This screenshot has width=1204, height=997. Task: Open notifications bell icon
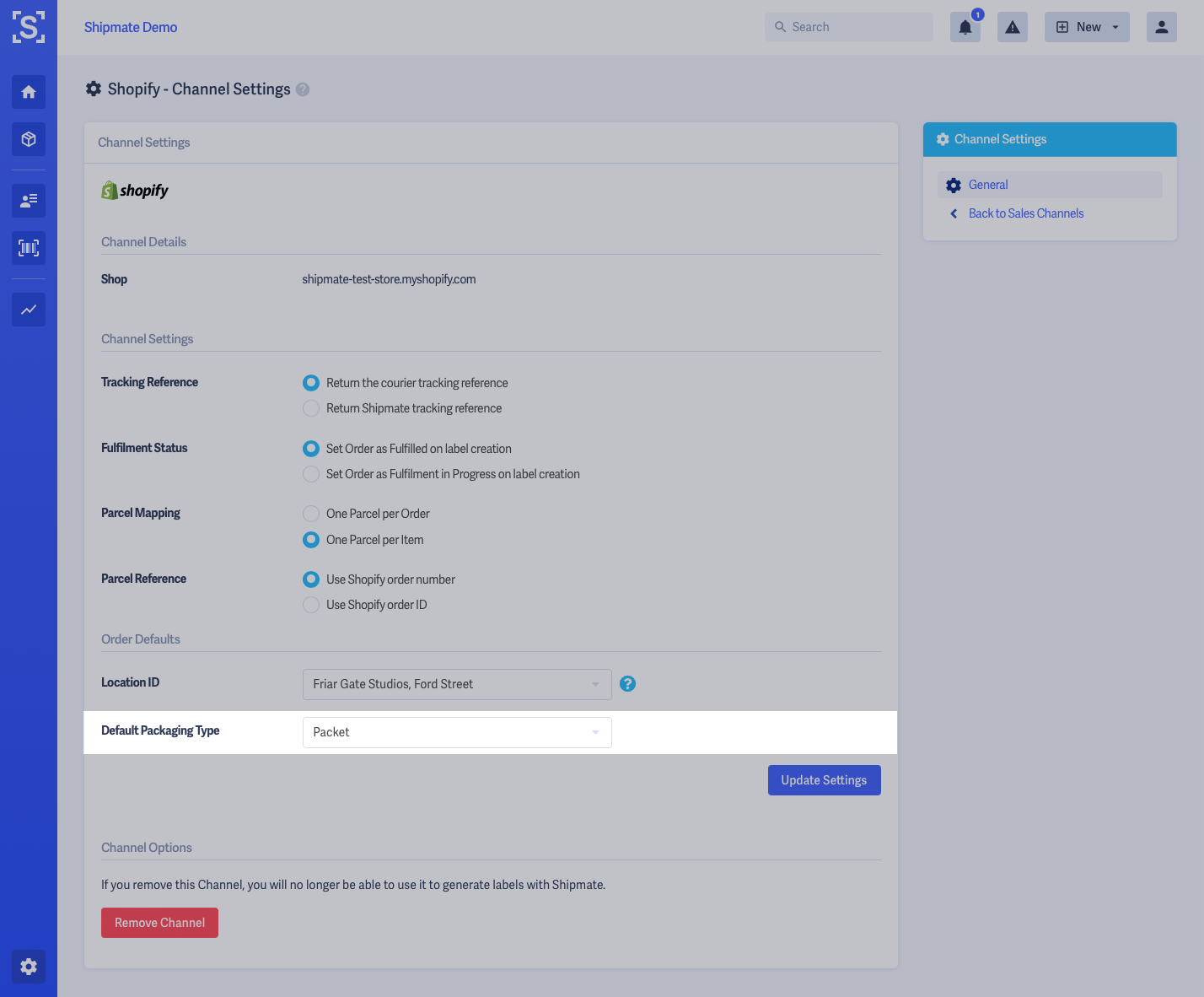965,27
